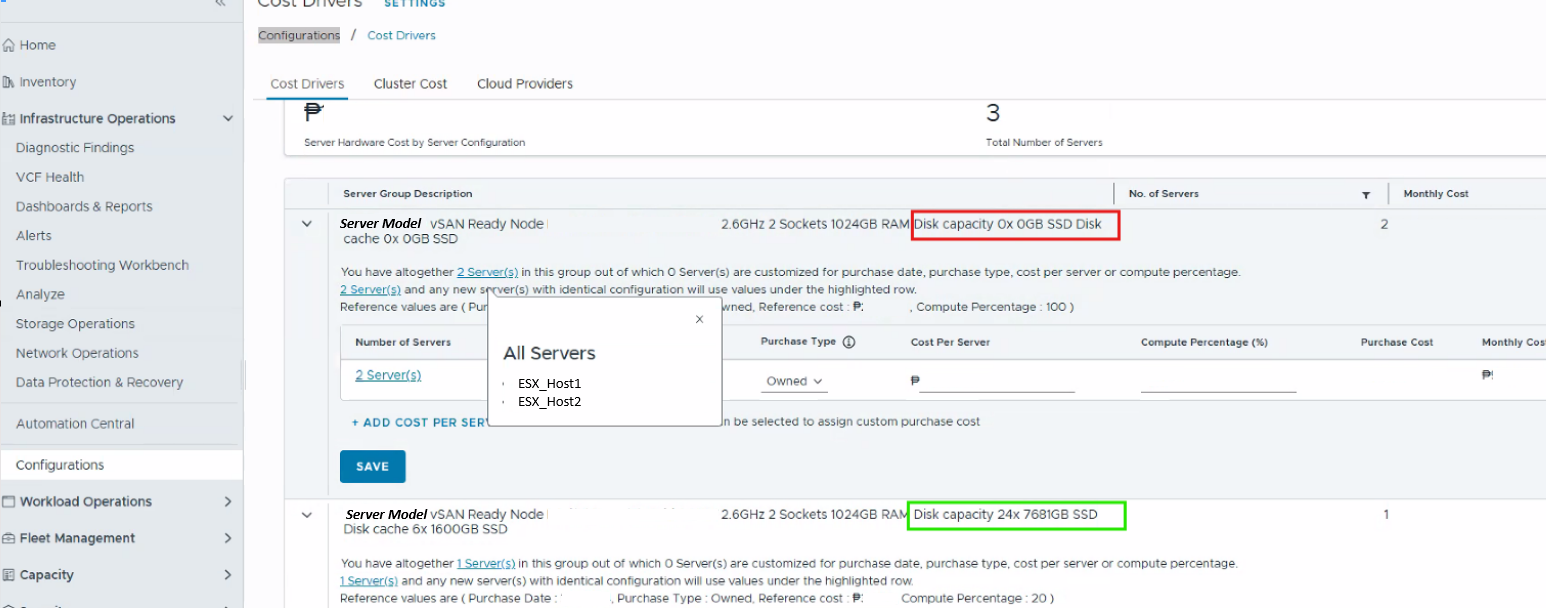Open the Home page icon
This screenshot has height=608, width=1546.
(x=9, y=45)
